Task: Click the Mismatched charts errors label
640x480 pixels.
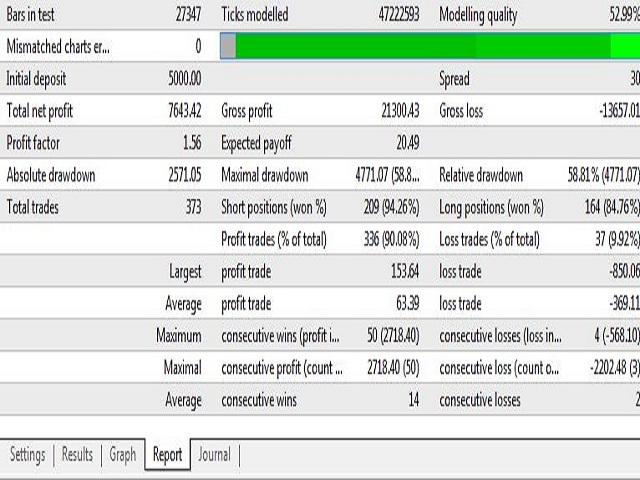Action: [x=58, y=47]
